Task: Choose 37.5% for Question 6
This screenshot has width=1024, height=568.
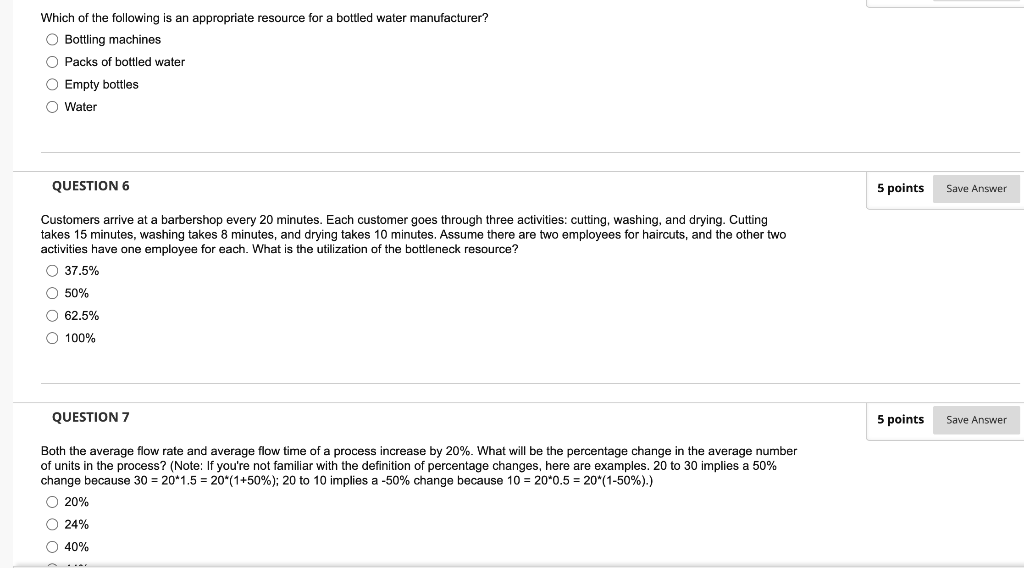Action: click(52, 271)
